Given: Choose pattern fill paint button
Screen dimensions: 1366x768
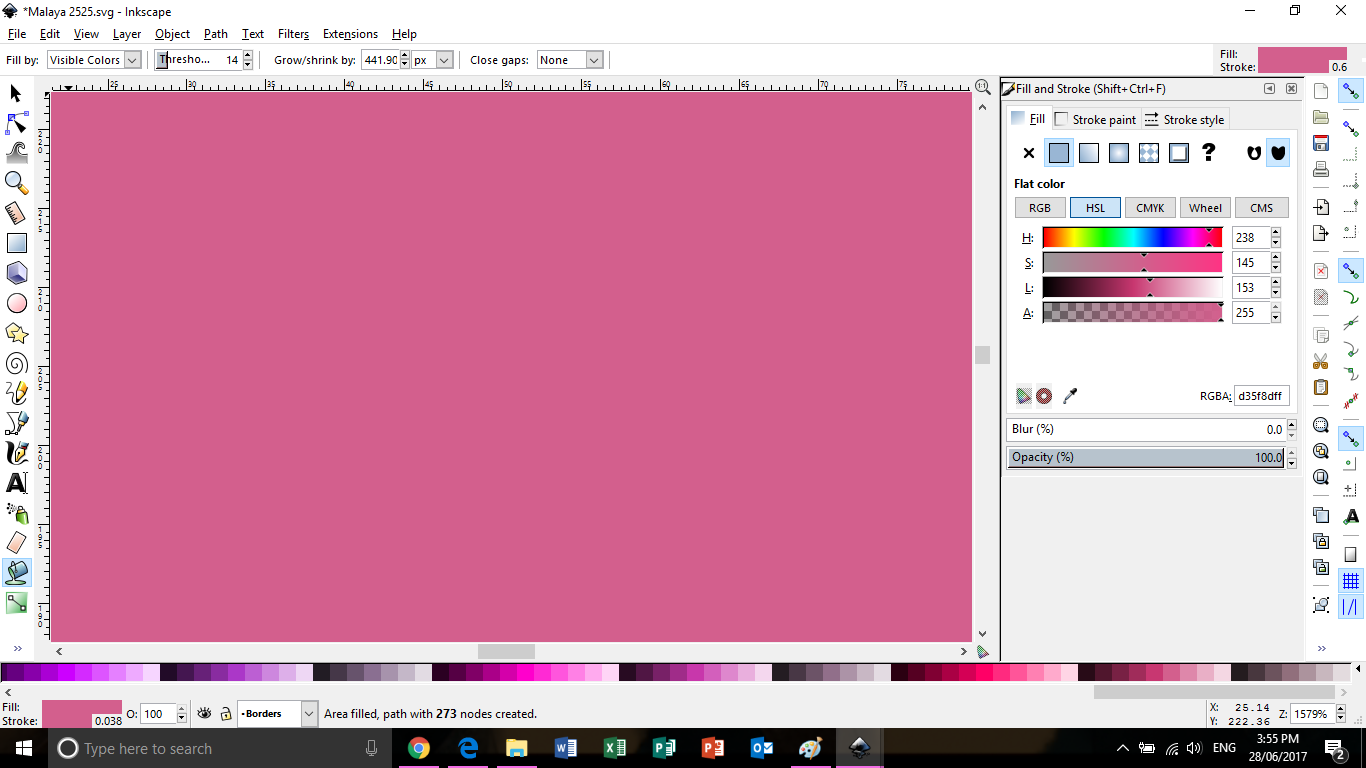Looking at the screenshot, I should (1149, 153).
